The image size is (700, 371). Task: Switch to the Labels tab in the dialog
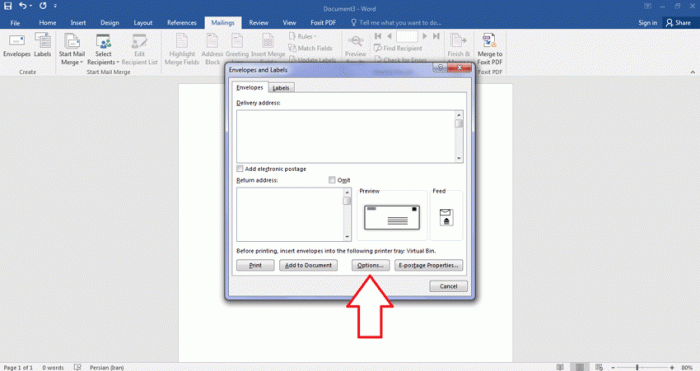[x=281, y=88]
